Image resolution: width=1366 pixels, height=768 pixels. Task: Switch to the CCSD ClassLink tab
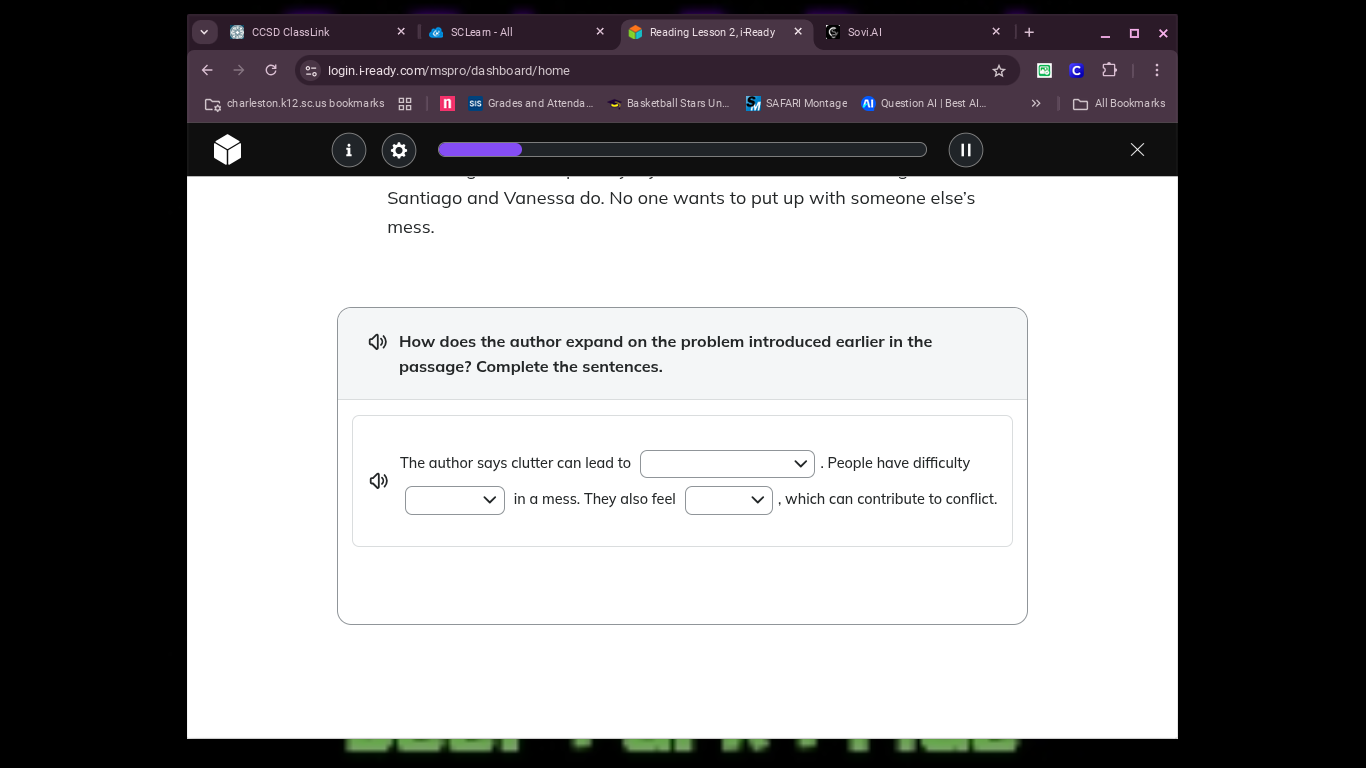[x=310, y=32]
